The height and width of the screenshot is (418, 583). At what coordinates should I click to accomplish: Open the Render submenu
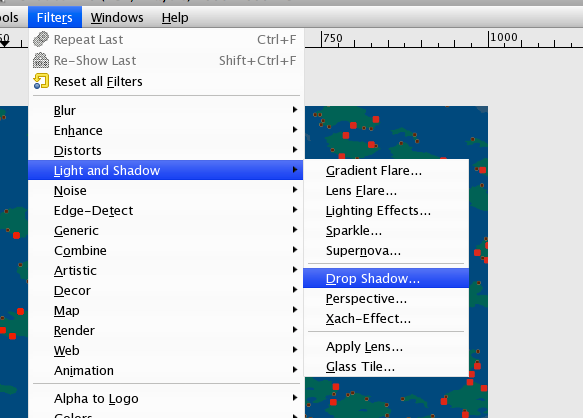[x=166, y=331]
